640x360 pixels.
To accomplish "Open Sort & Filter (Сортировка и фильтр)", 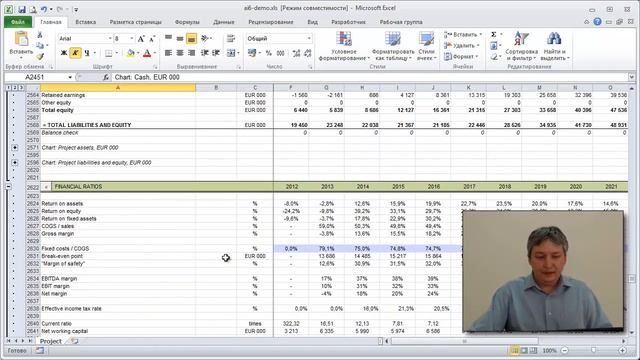I will pyautogui.click(x=521, y=46).
